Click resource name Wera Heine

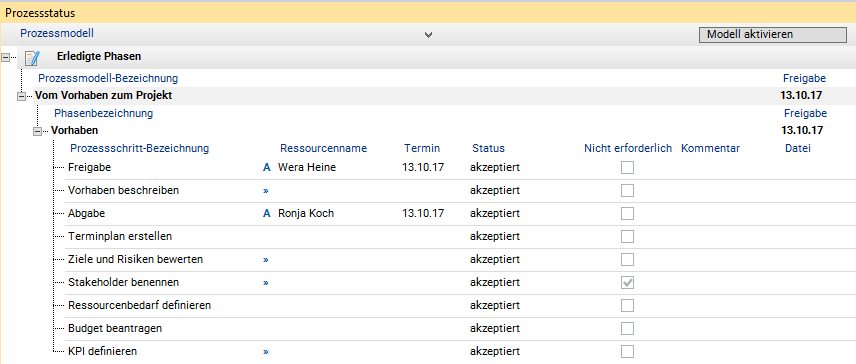tap(307, 168)
